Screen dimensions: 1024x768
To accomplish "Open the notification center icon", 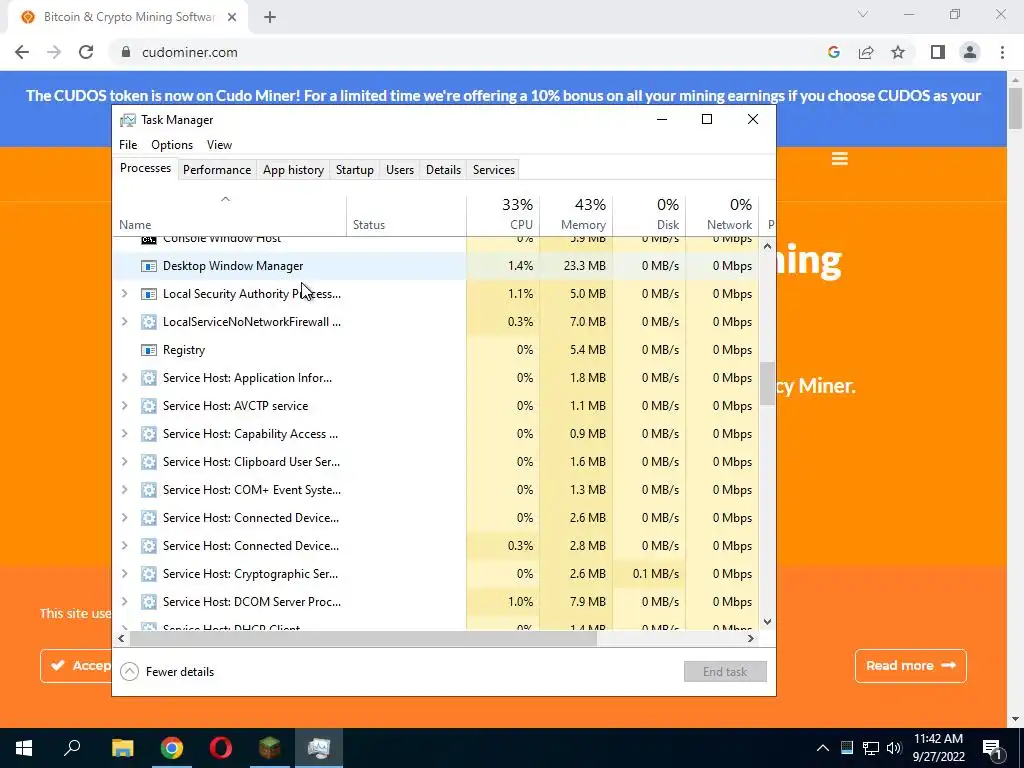I will (x=992, y=748).
